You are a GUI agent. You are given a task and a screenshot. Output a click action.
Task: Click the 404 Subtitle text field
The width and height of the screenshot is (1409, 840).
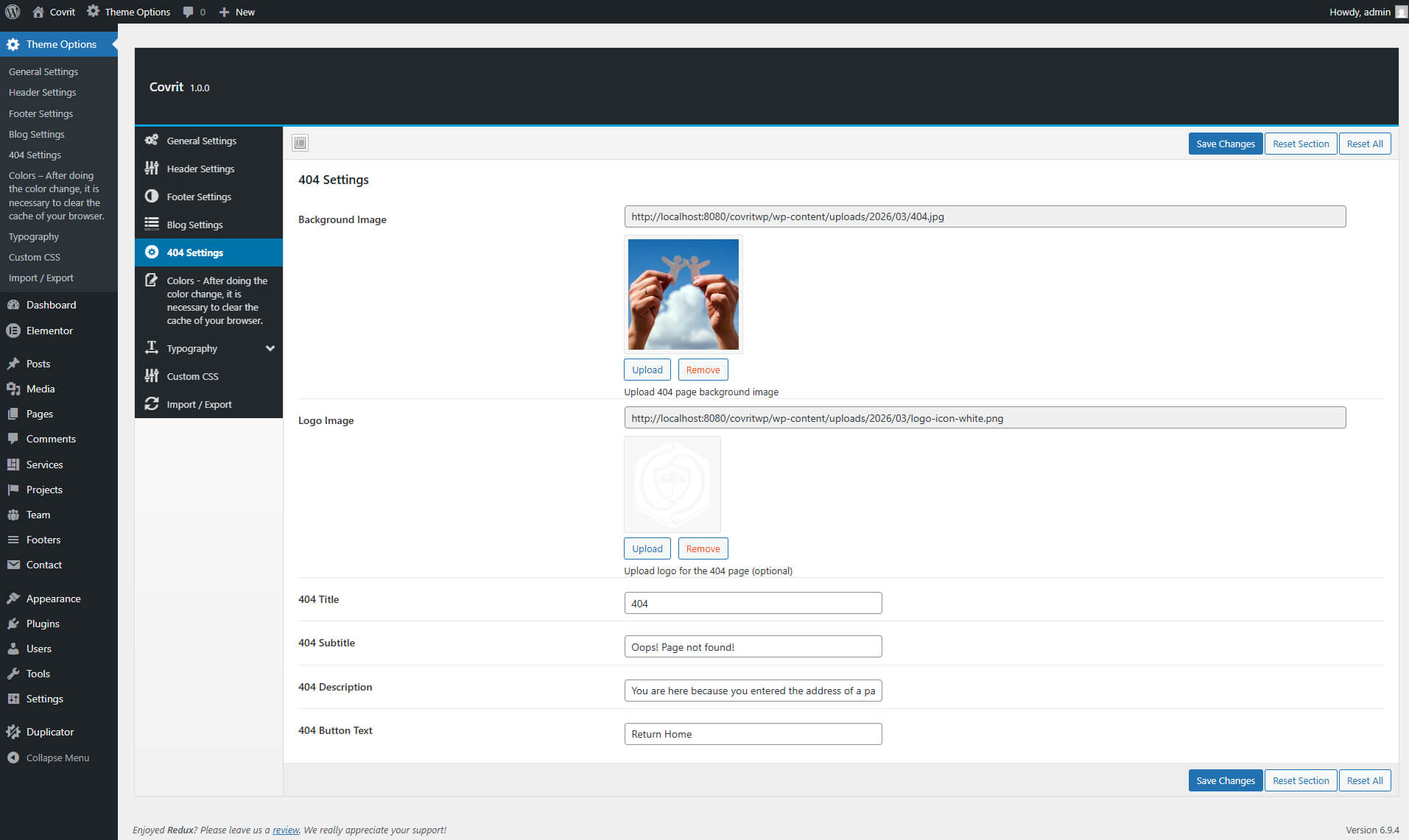753,646
